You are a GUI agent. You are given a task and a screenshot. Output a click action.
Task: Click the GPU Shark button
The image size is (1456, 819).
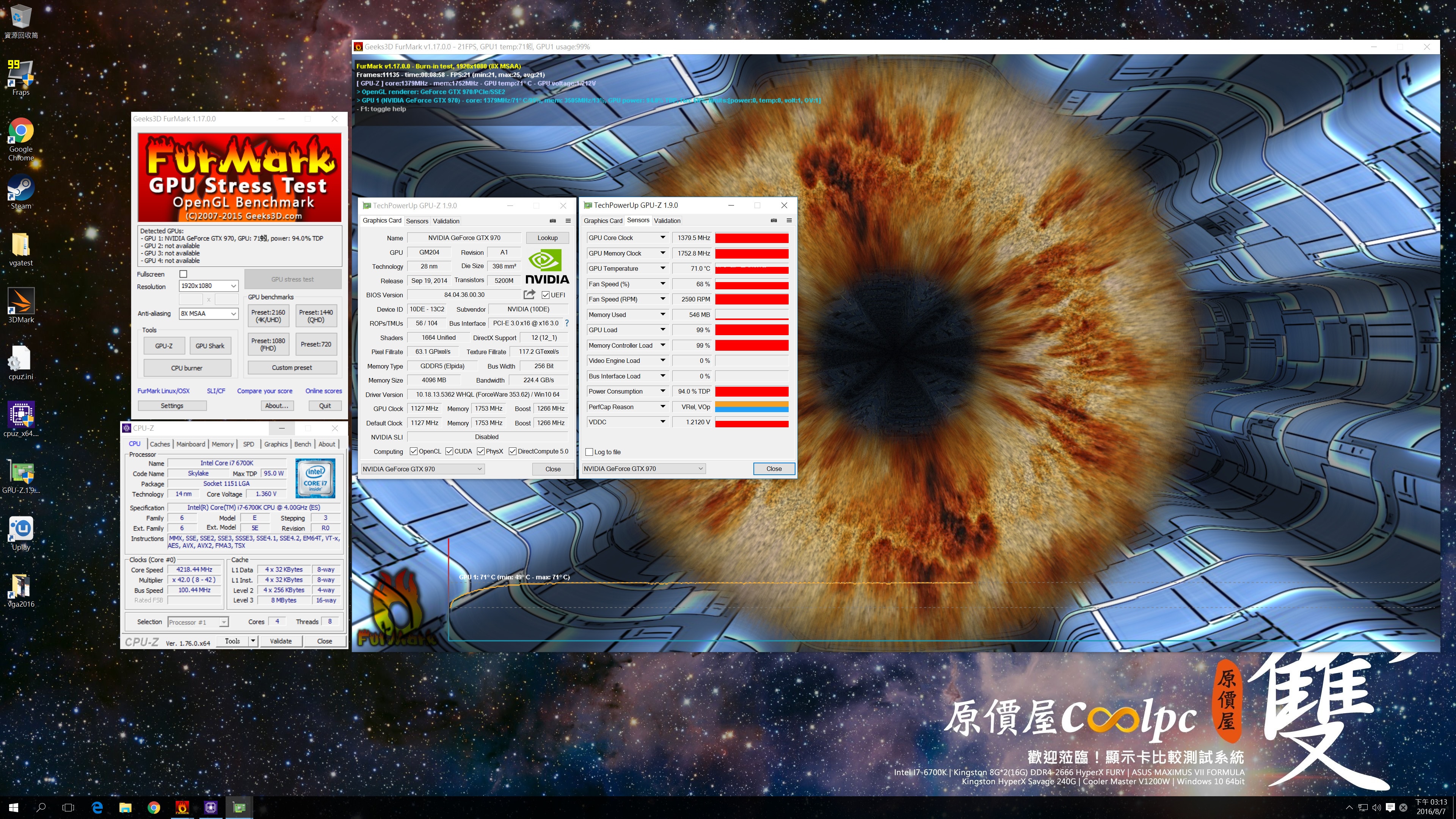[210, 346]
